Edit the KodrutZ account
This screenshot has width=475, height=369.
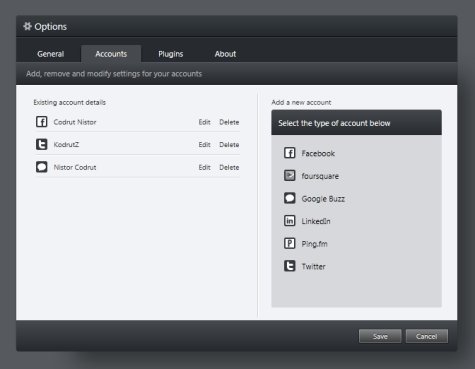(204, 145)
